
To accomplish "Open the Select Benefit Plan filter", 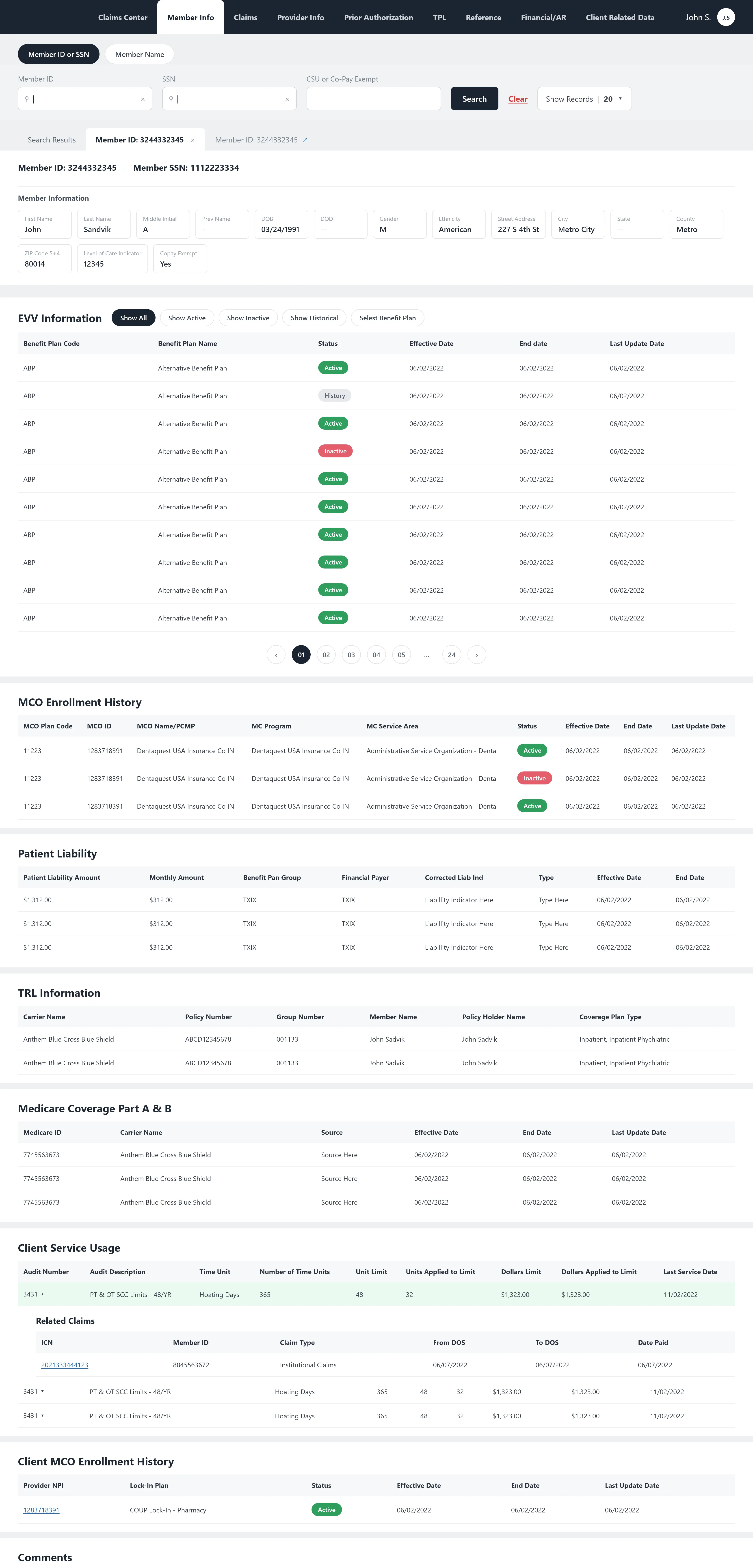I will pyautogui.click(x=387, y=318).
